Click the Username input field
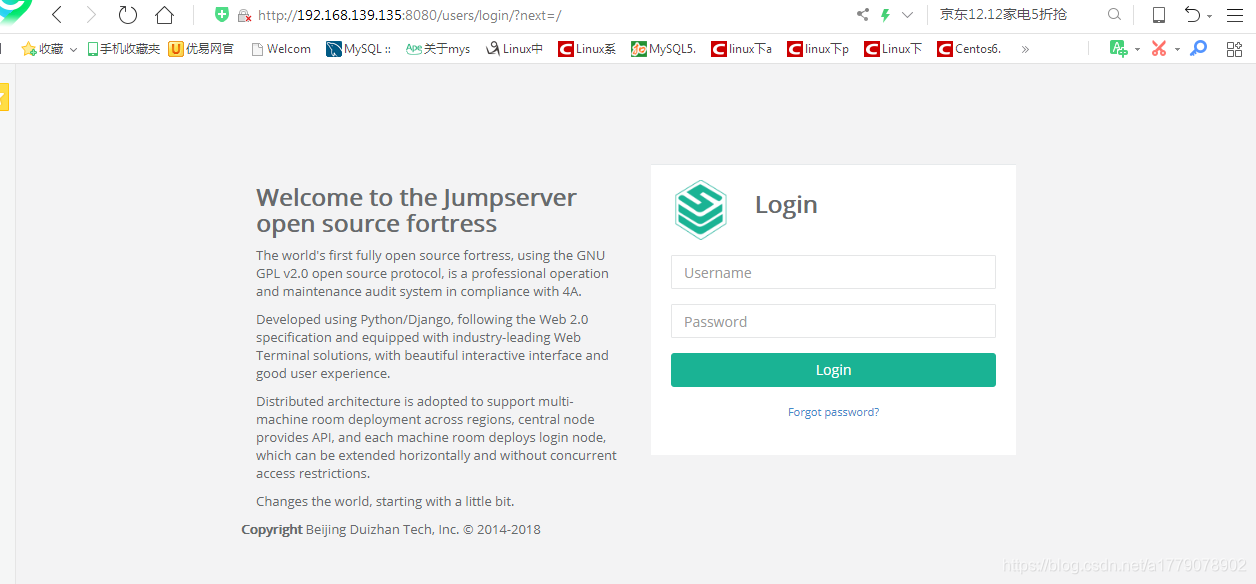 833,272
